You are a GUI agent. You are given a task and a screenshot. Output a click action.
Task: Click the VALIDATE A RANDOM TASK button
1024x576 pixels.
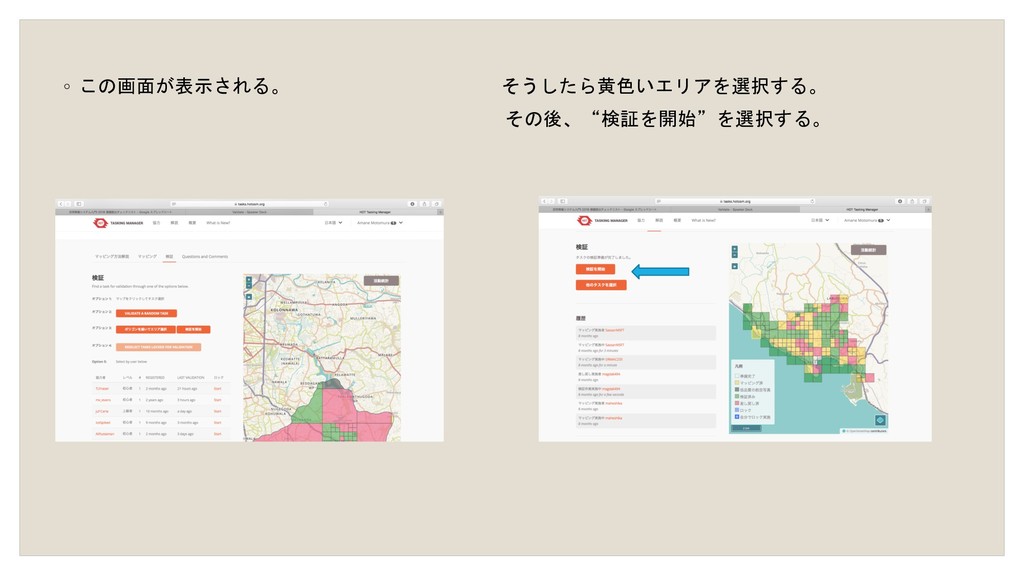point(146,313)
